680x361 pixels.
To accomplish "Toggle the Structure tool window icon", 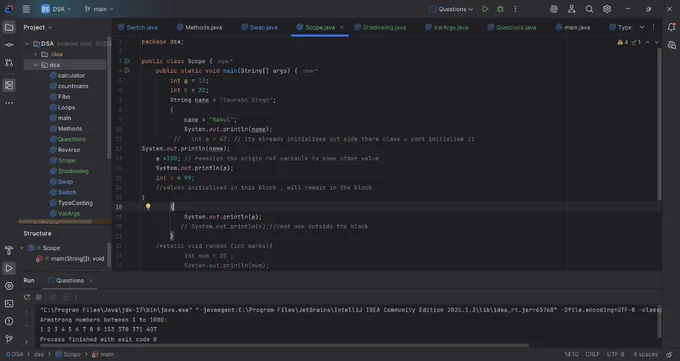I will (9, 85).
